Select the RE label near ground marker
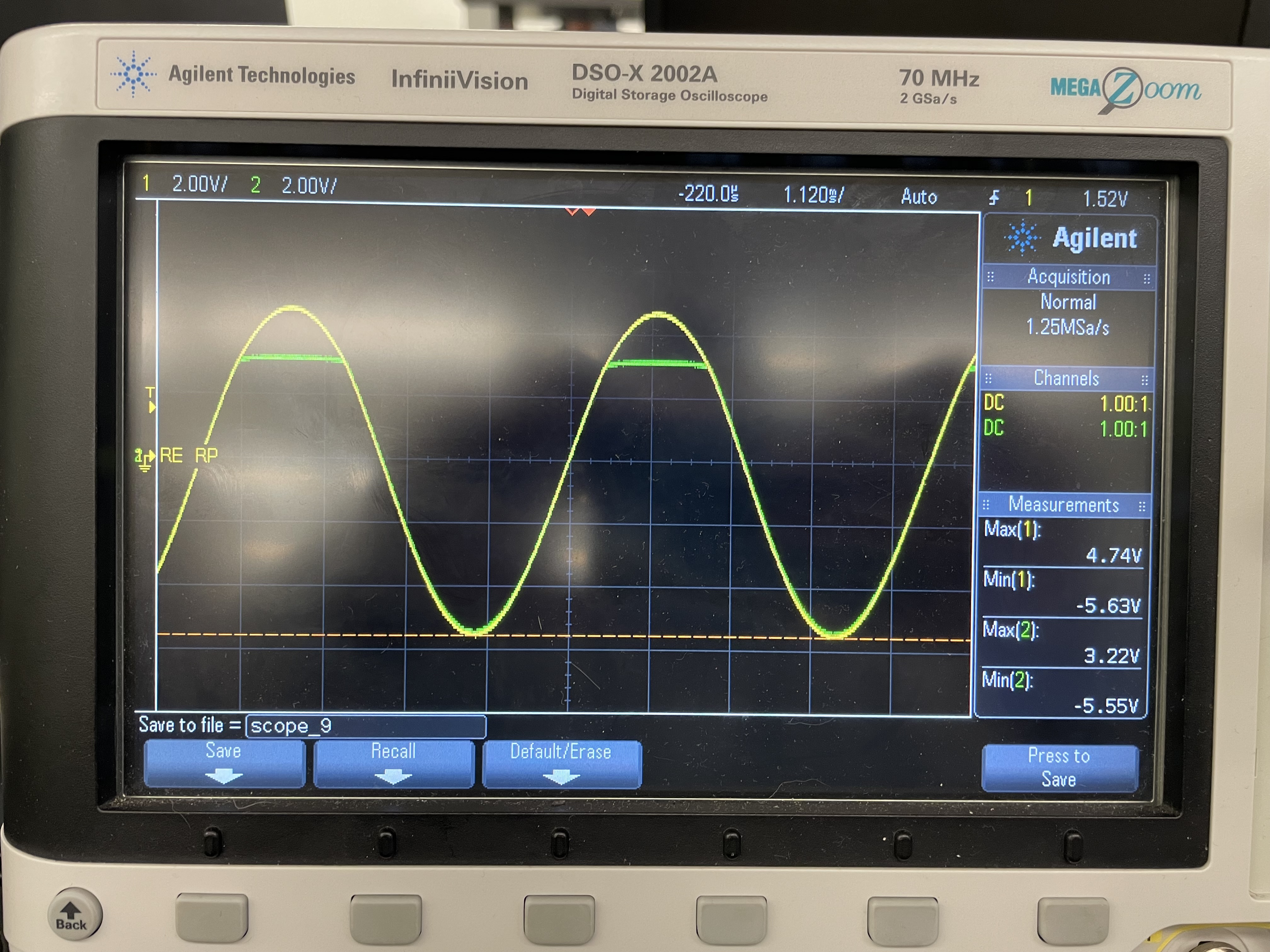The height and width of the screenshot is (952, 1270). point(171,456)
